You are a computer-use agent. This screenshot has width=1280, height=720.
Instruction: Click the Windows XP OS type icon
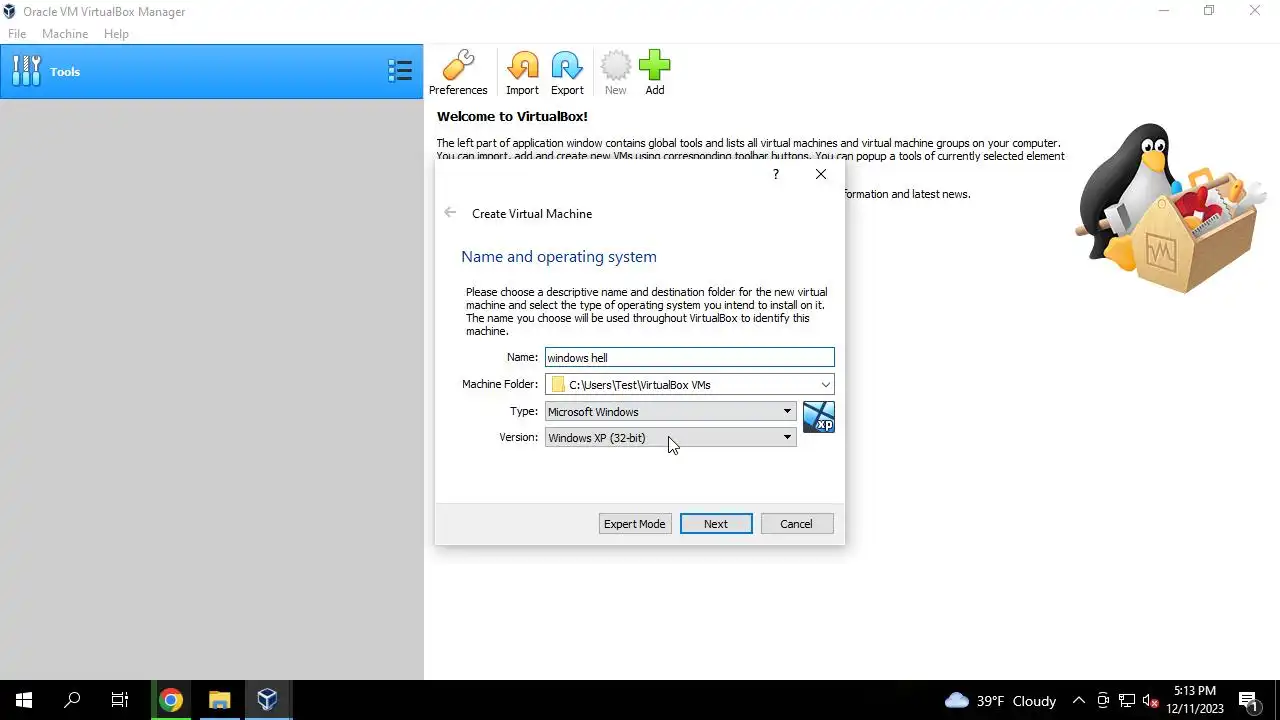coord(818,417)
